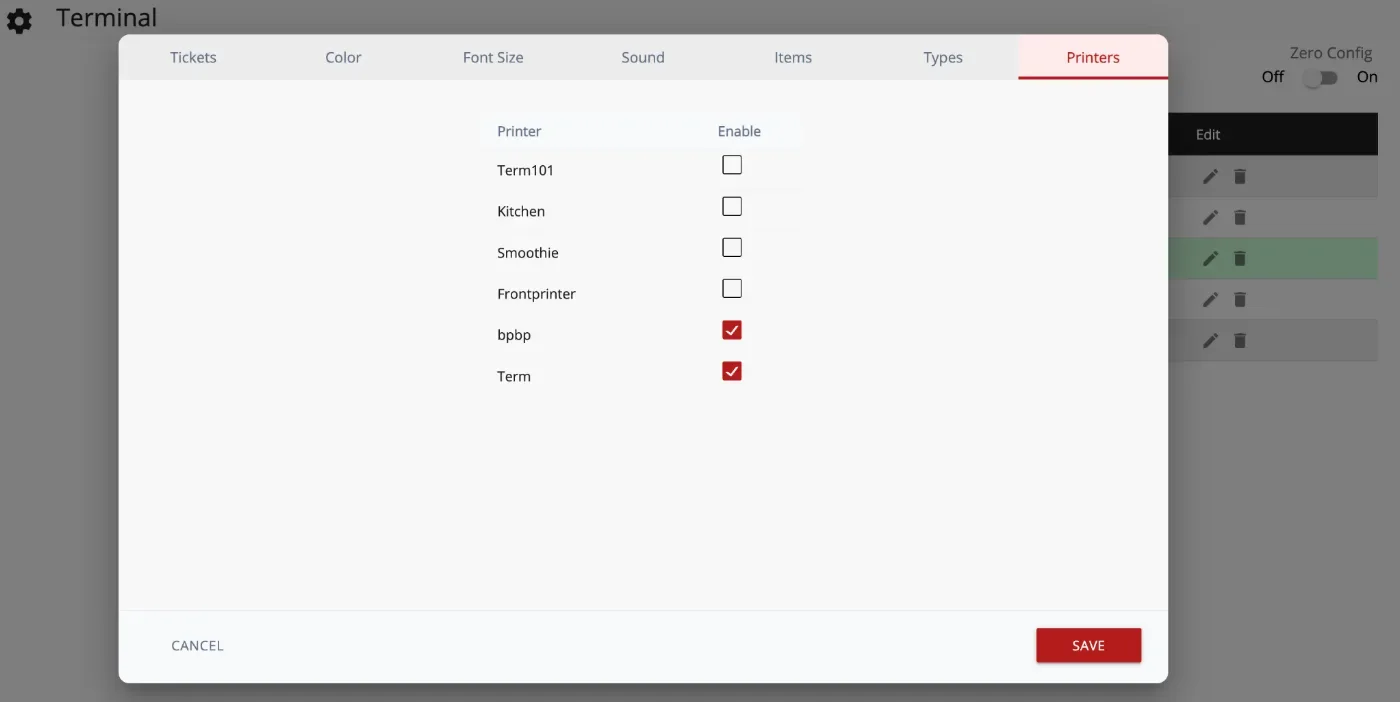
Task: Click the trash delete icon in the first row
Action: (1240, 176)
